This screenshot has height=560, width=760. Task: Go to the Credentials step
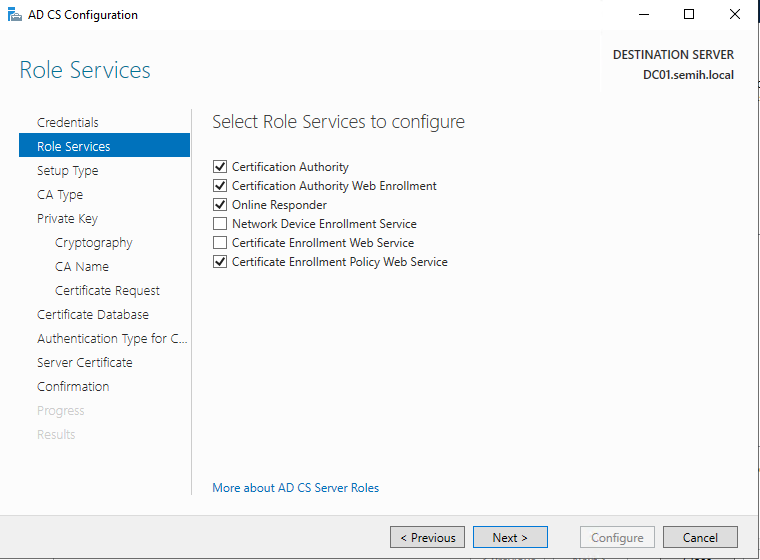[68, 122]
